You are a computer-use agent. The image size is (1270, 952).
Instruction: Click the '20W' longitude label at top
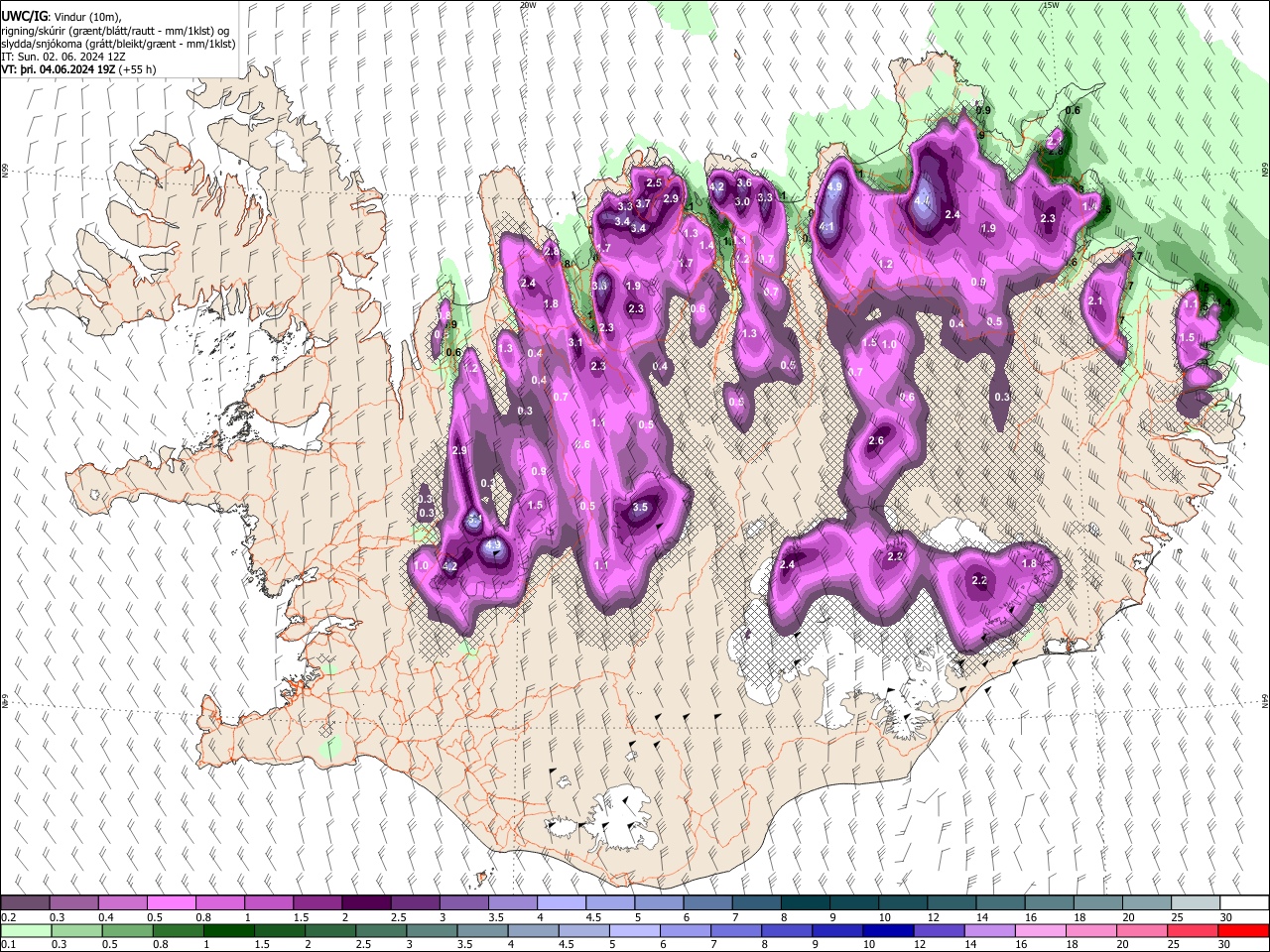[x=528, y=5]
